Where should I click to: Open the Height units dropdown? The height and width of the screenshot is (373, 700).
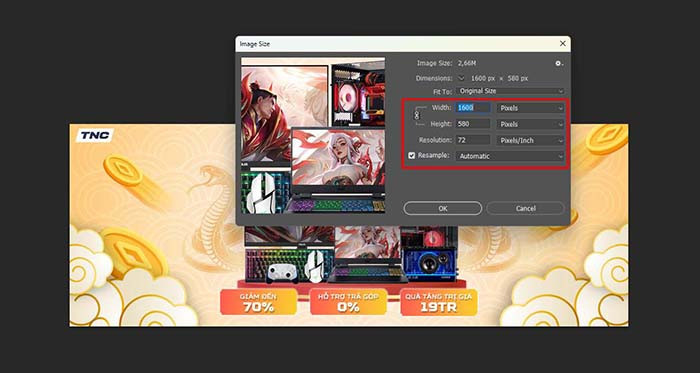pos(530,124)
